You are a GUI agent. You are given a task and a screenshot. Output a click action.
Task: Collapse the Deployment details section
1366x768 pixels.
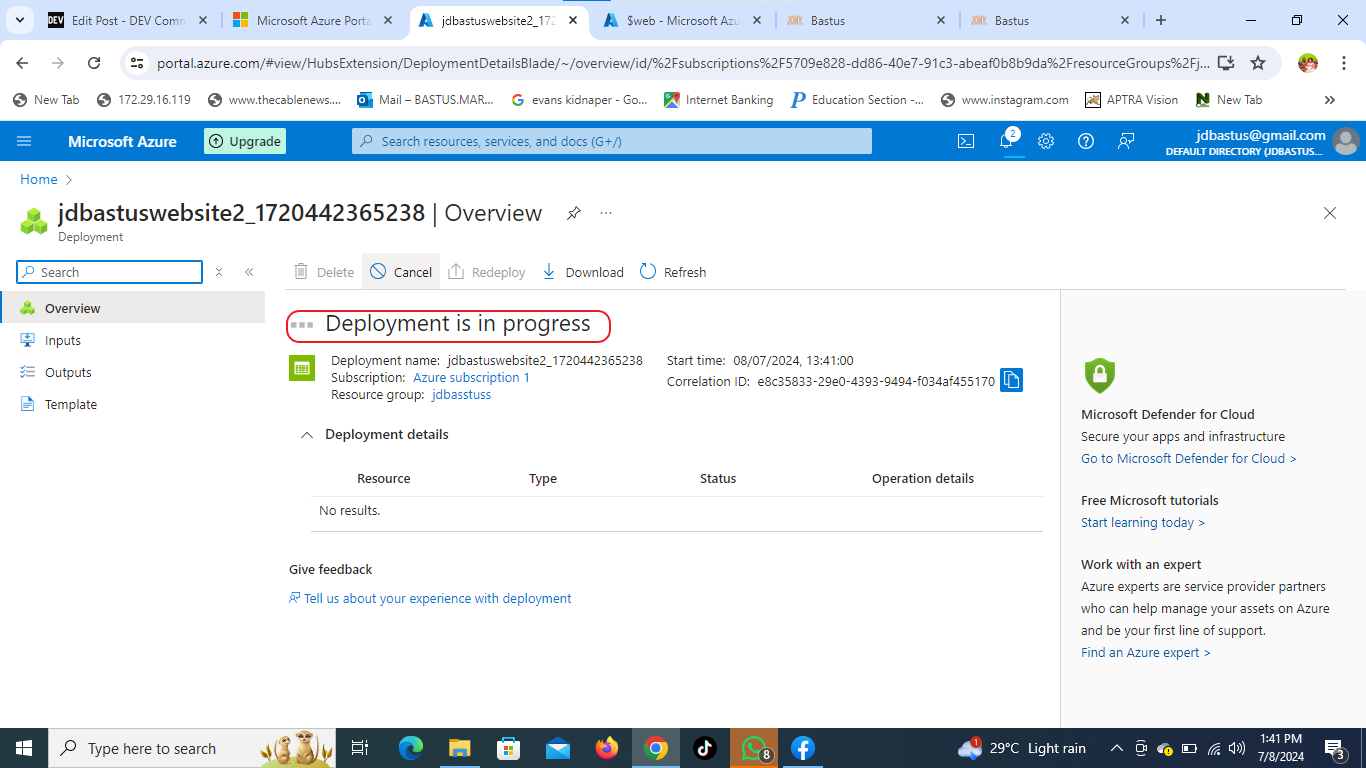(307, 435)
